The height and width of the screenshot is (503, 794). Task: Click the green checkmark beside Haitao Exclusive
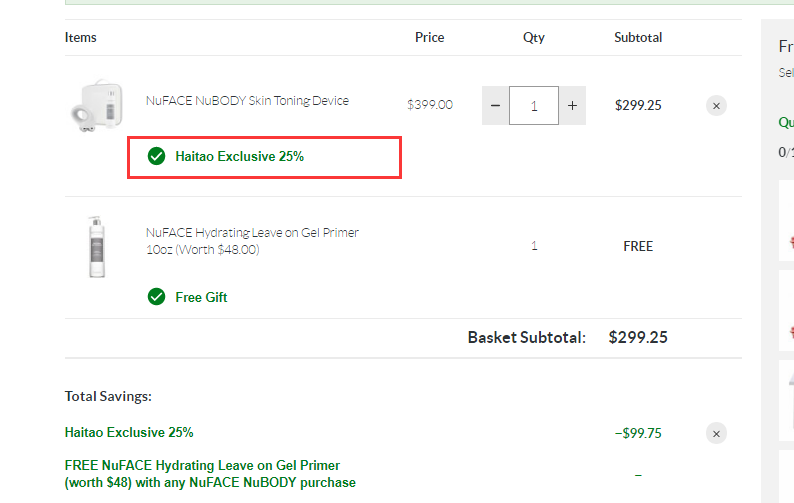point(156,156)
